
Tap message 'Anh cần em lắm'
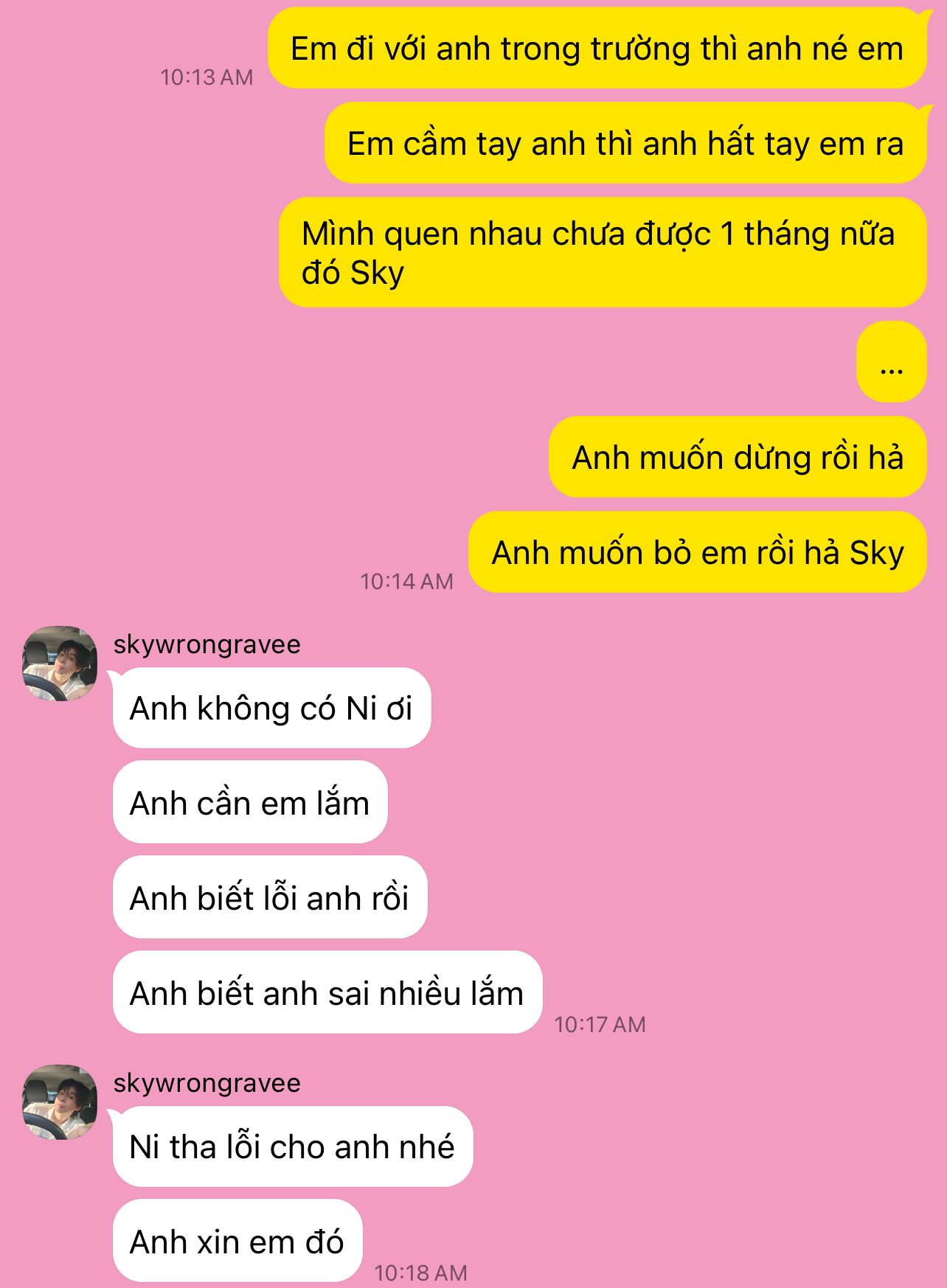250,802
